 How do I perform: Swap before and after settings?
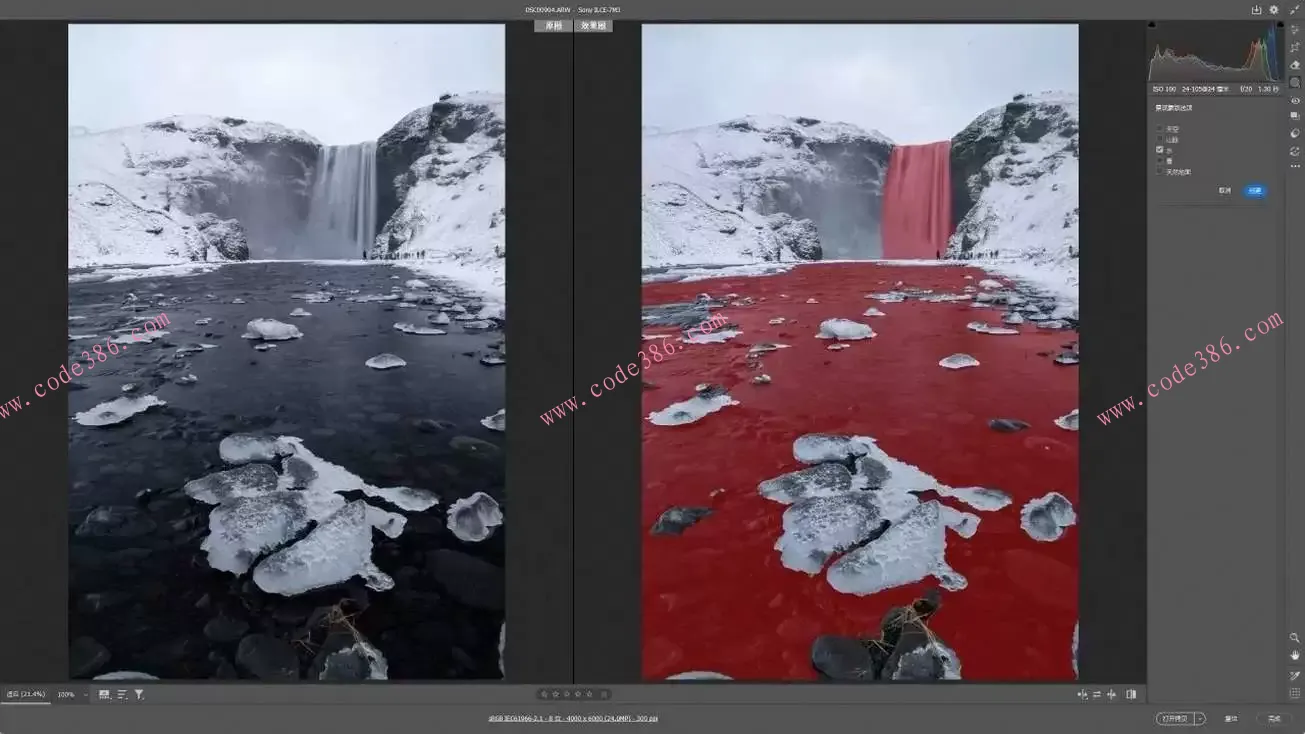tap(1097, 694)
